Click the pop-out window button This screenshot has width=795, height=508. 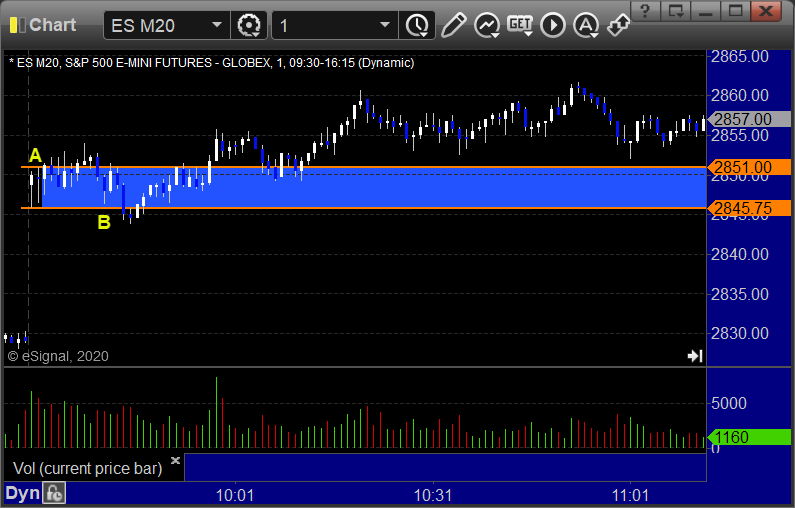tap(676, 10)
